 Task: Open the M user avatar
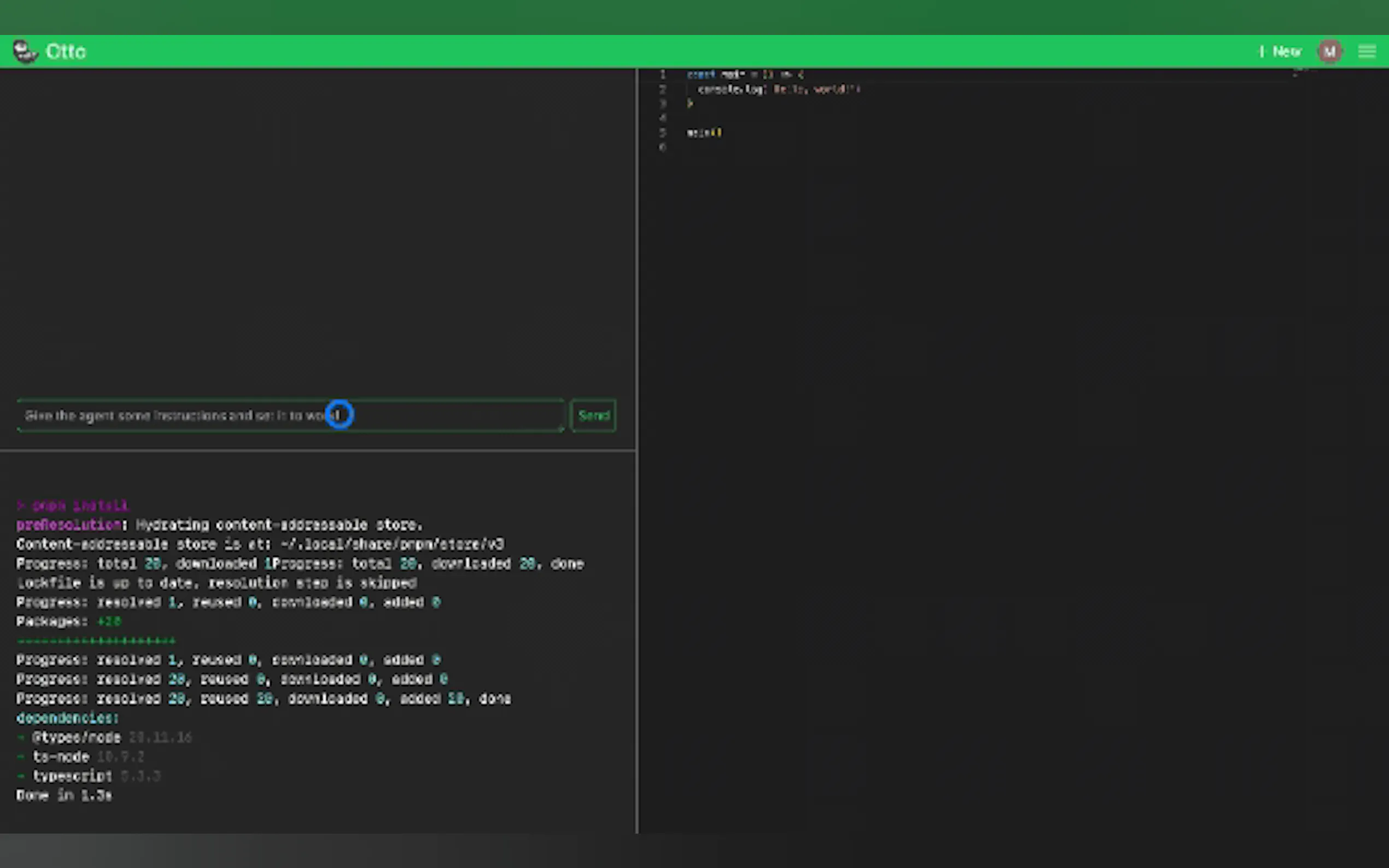click(1329, 52)
